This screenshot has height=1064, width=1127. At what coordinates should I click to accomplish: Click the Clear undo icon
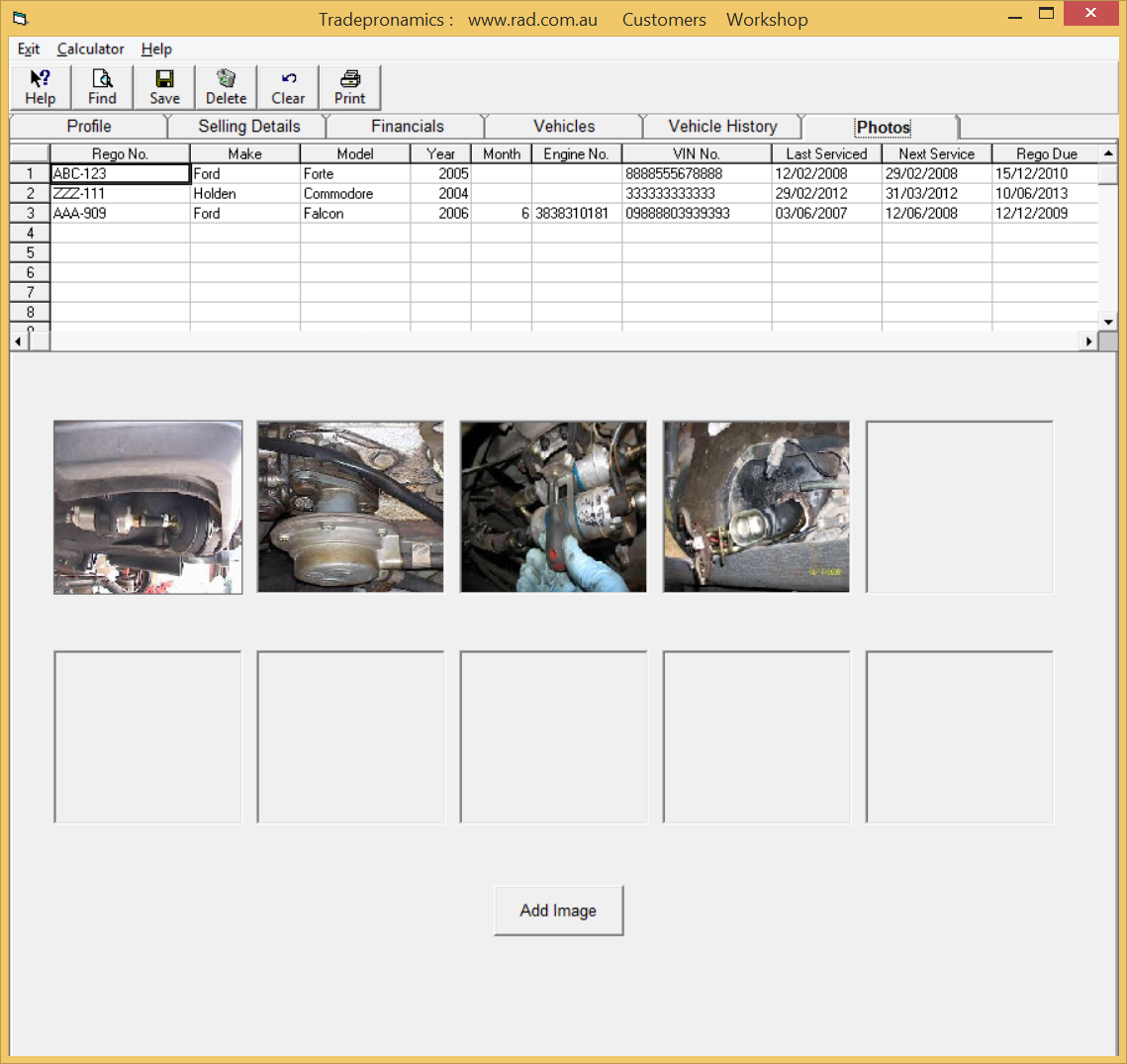coord(288,87)
